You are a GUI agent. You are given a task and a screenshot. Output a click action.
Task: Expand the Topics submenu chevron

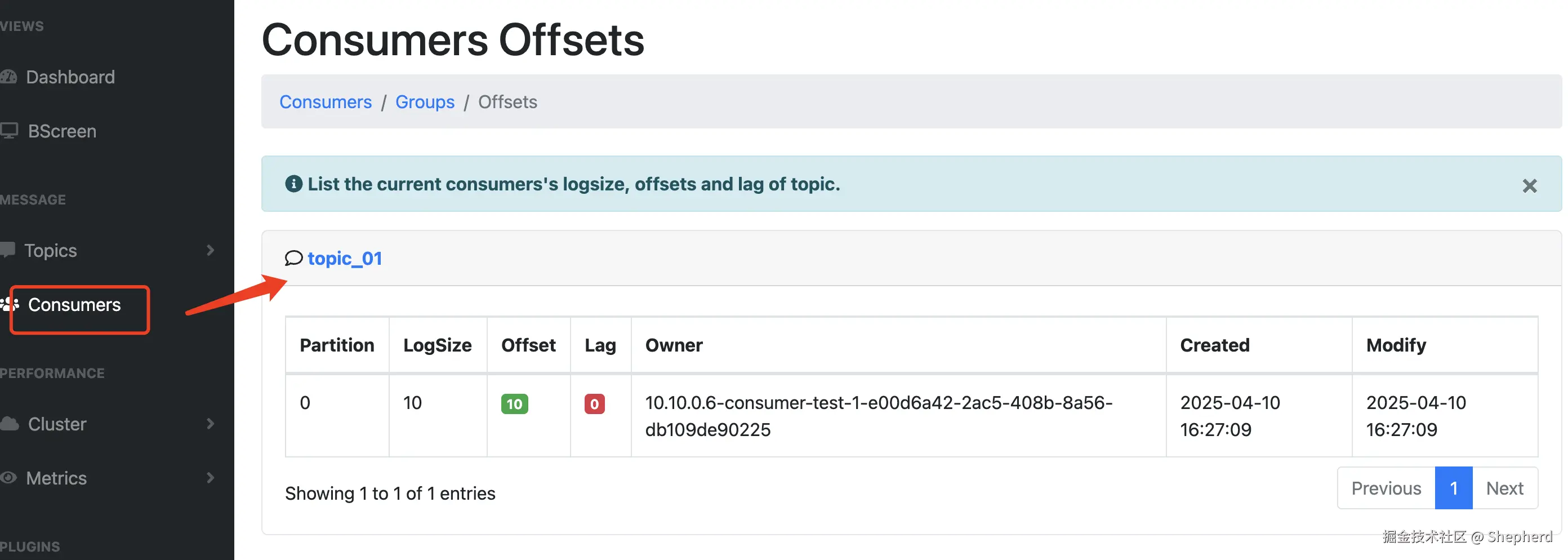pyautogui.click(x=211, y=250)
